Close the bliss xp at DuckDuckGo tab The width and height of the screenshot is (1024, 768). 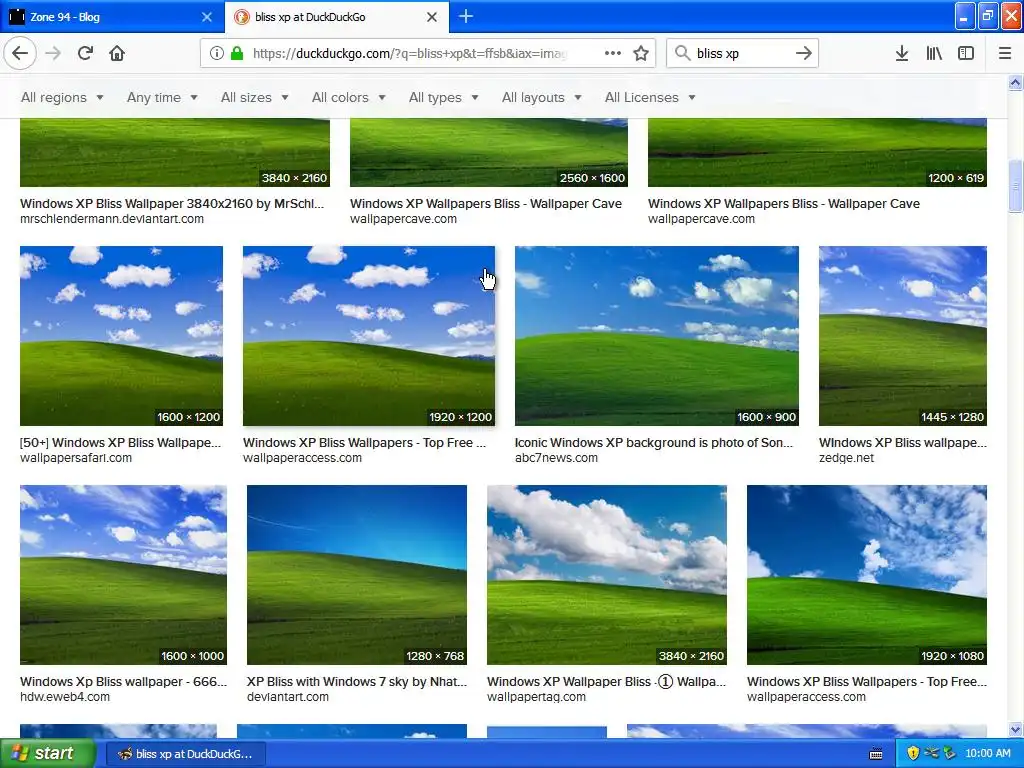click(x=432, y=17)
